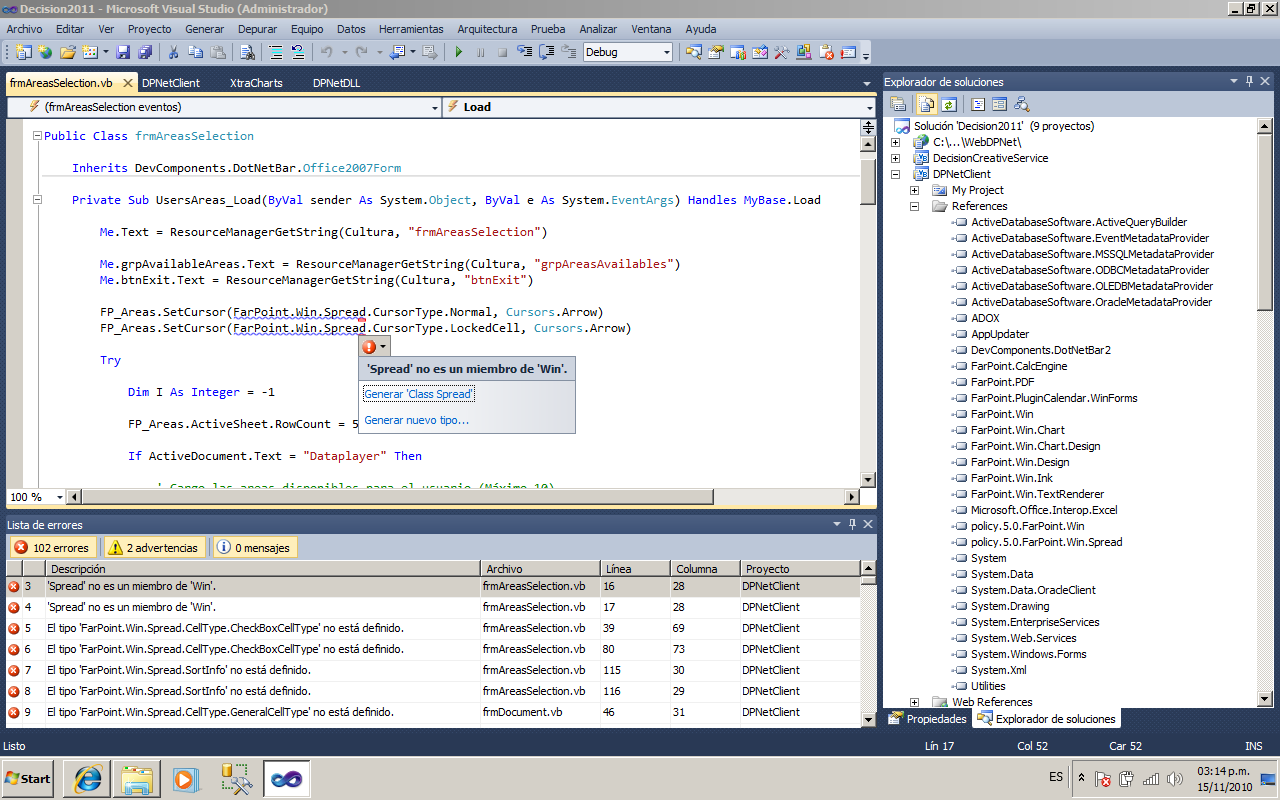The image size is (1280, 800).
Task: Click View Designer icon in Solution Explorer
Action: [x=998, y=104]
